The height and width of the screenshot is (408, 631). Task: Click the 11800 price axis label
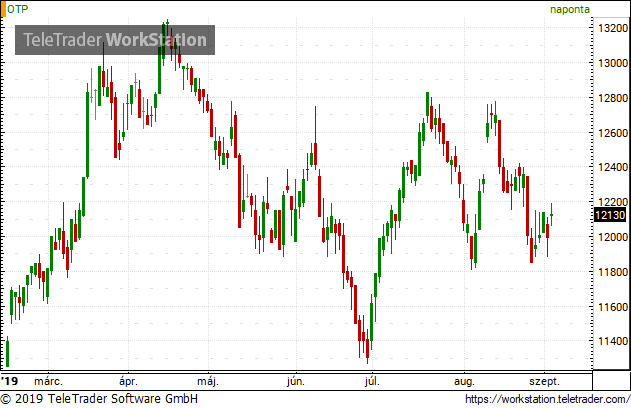coord(613,272)
